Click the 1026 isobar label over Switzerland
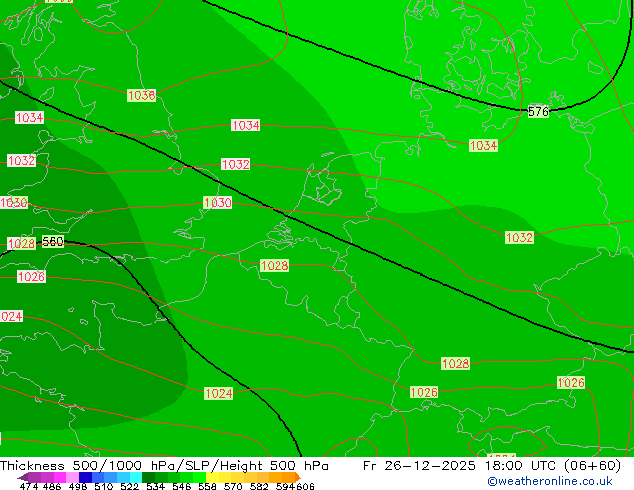 (424, 392)
